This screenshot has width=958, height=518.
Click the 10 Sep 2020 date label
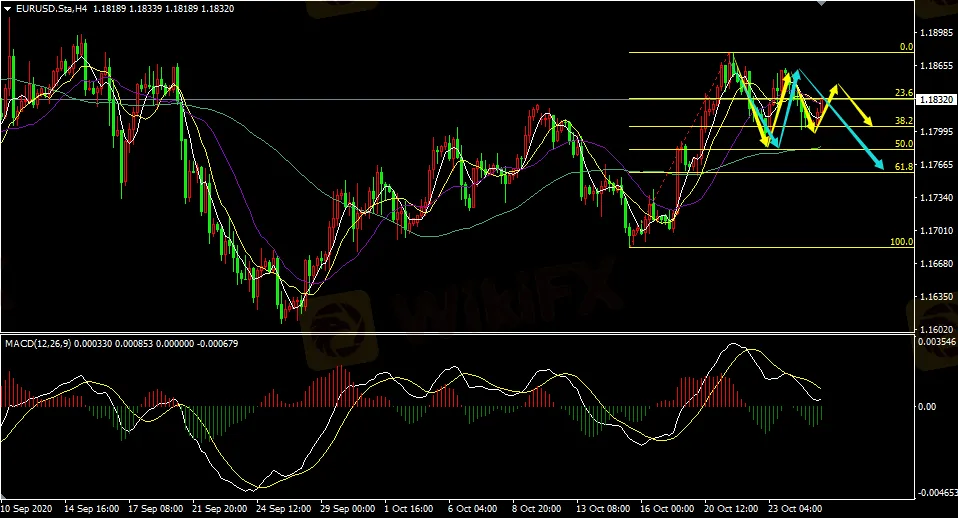tap(28, 508)
